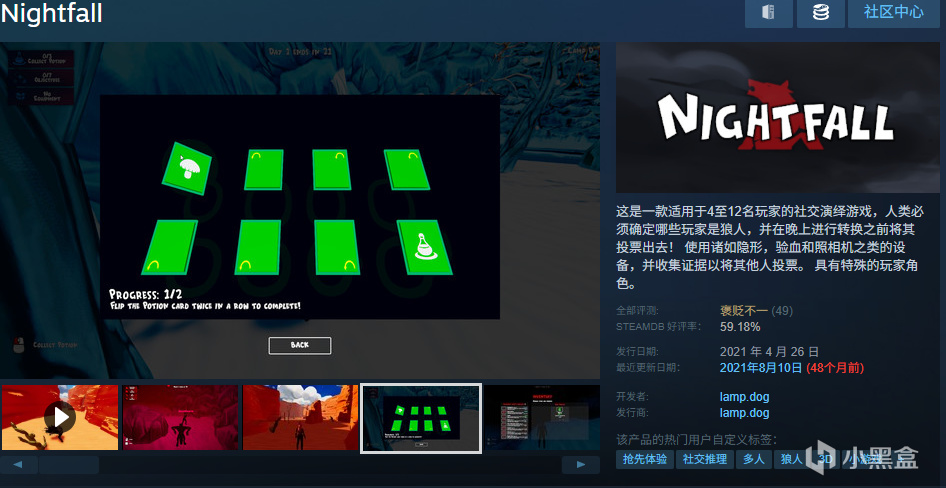Click the STEAMDB 好评率: label

658,327
